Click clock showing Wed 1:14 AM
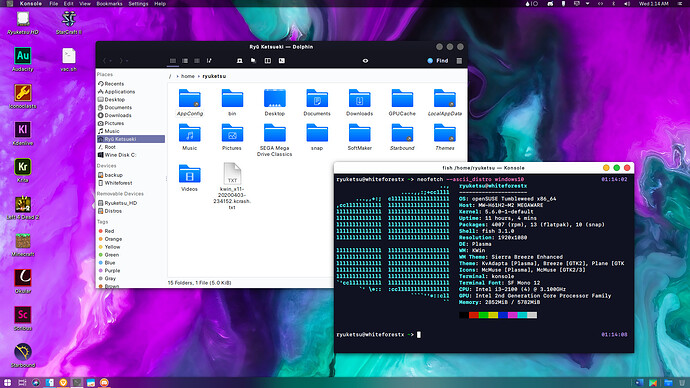This screenshot has height=388, width=690. (x=653, y=4)
